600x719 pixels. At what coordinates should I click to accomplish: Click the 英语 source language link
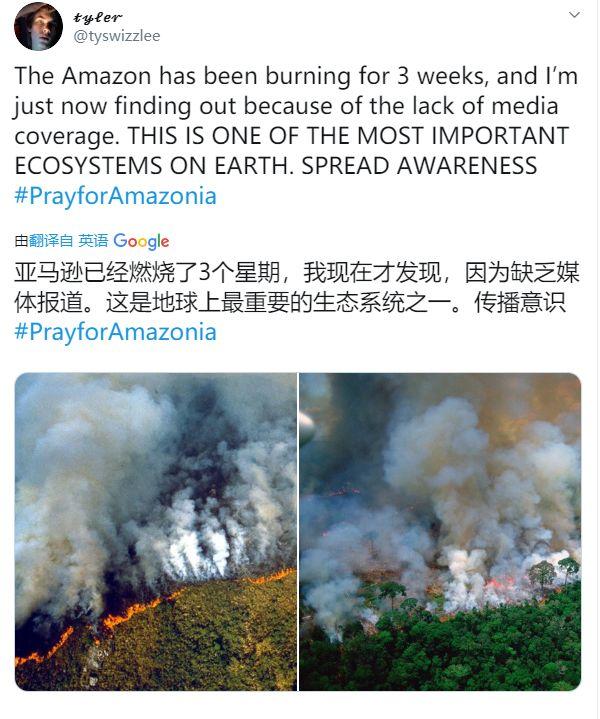[93, 240]
